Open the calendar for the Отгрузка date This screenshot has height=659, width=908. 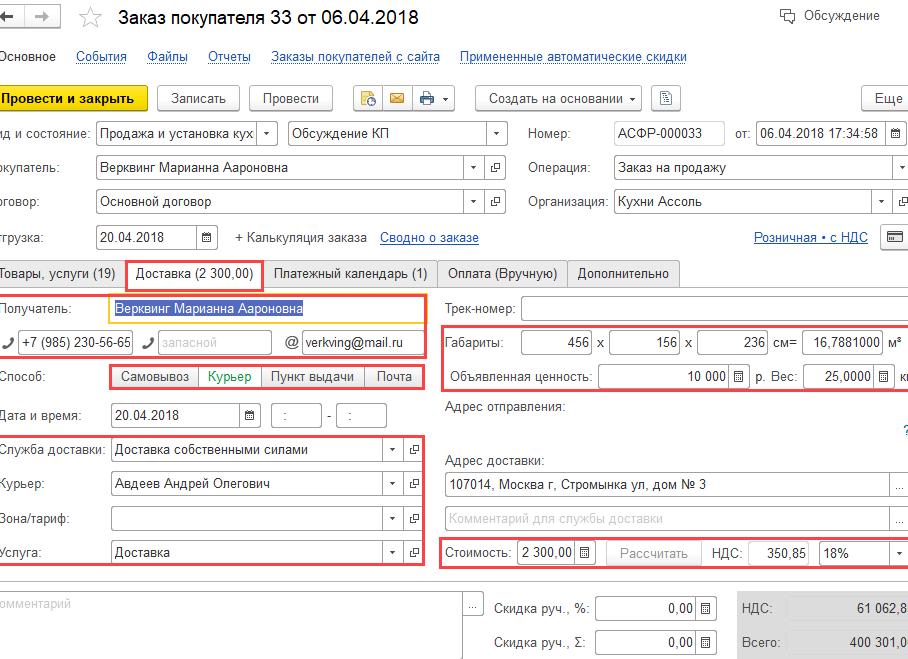(207, 237)
